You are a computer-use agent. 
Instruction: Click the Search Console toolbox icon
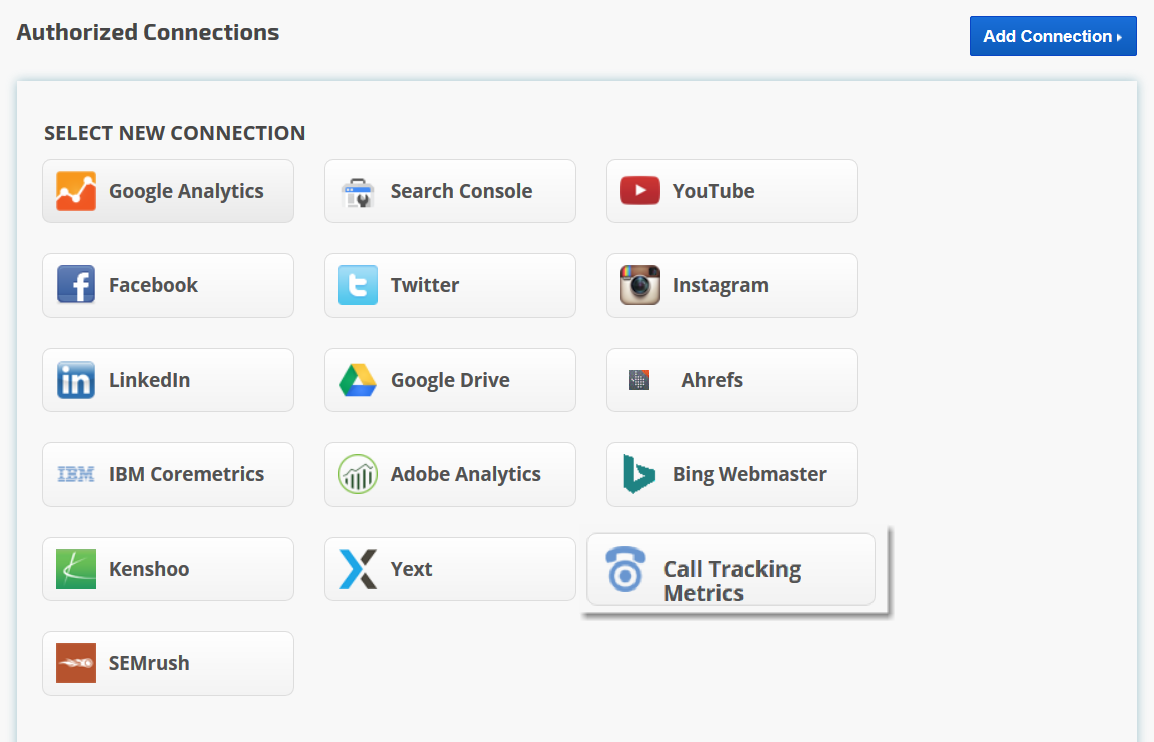[x=357, y=191]
